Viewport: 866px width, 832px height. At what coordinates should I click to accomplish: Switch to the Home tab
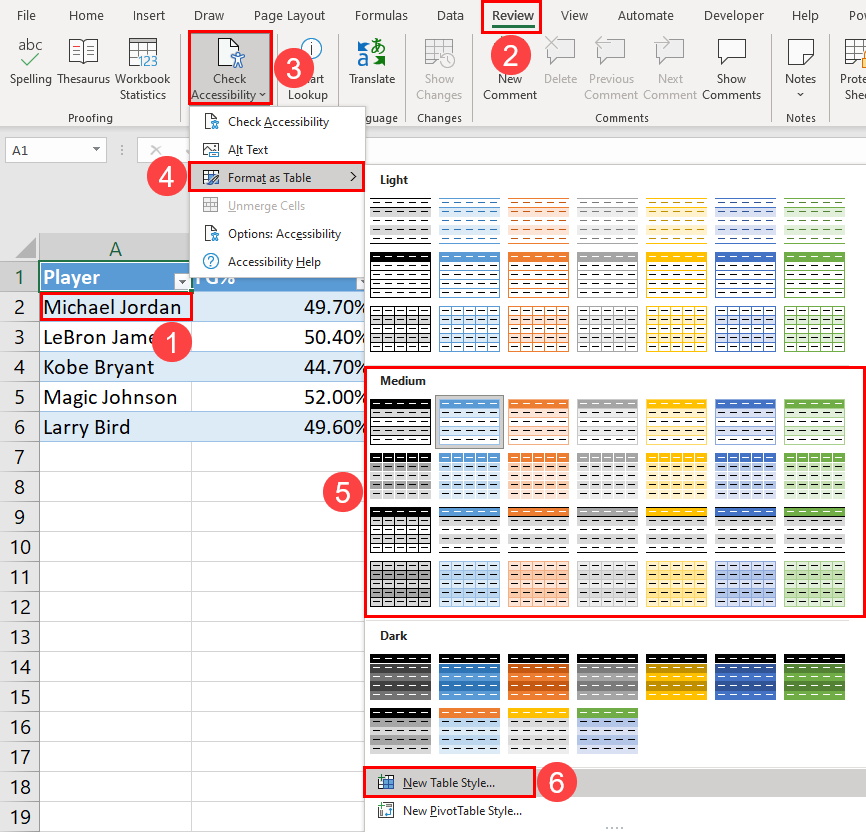click(86, 15)
